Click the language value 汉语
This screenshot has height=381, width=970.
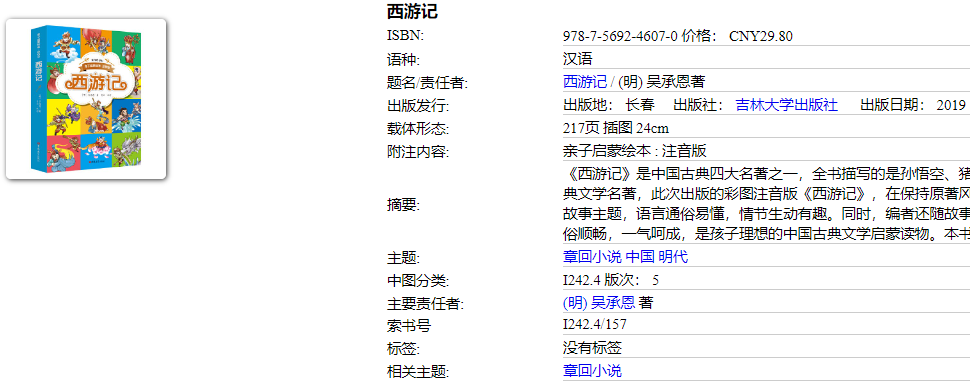pyautogui.click(x=578, y=59)
